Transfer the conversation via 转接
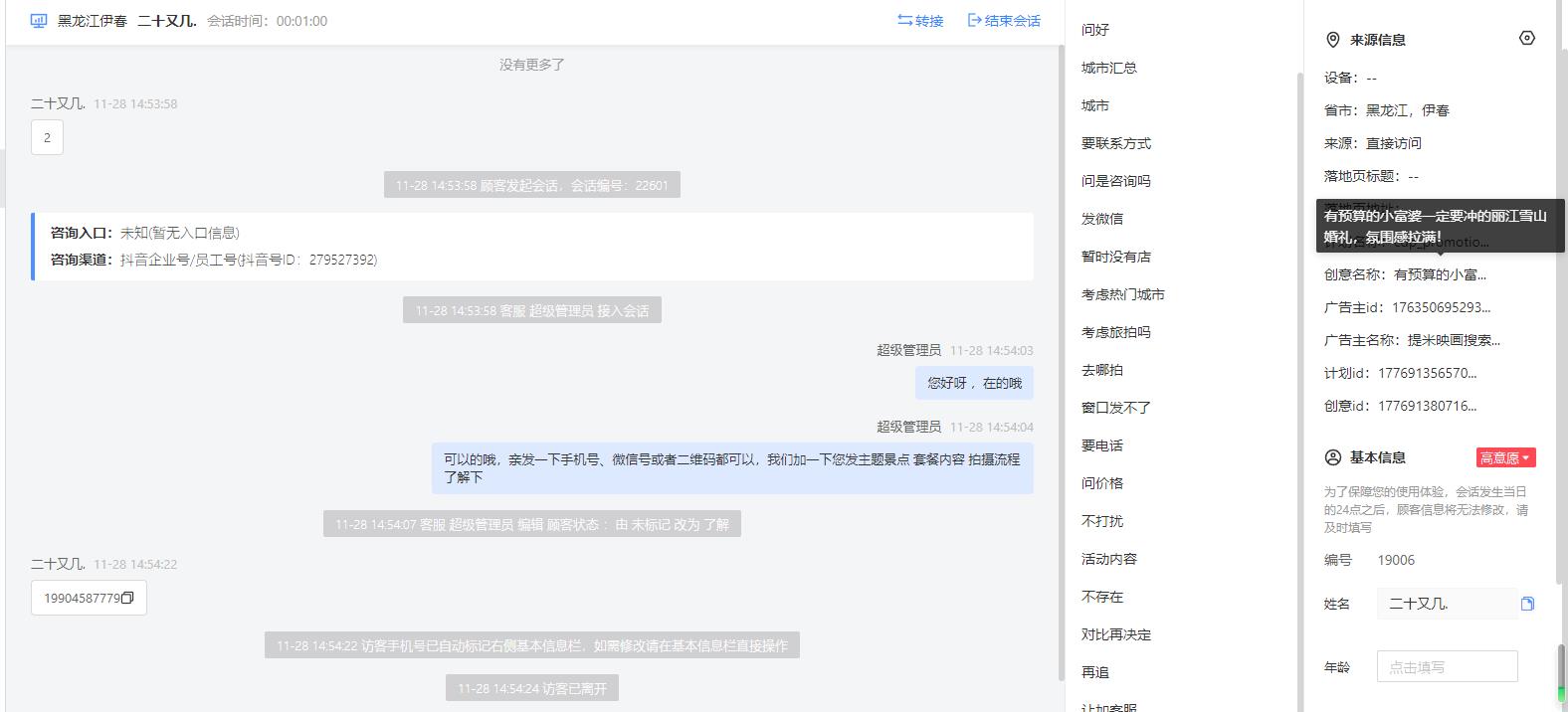Screen dimensions: 1568x712 click(x=920, y=20)
